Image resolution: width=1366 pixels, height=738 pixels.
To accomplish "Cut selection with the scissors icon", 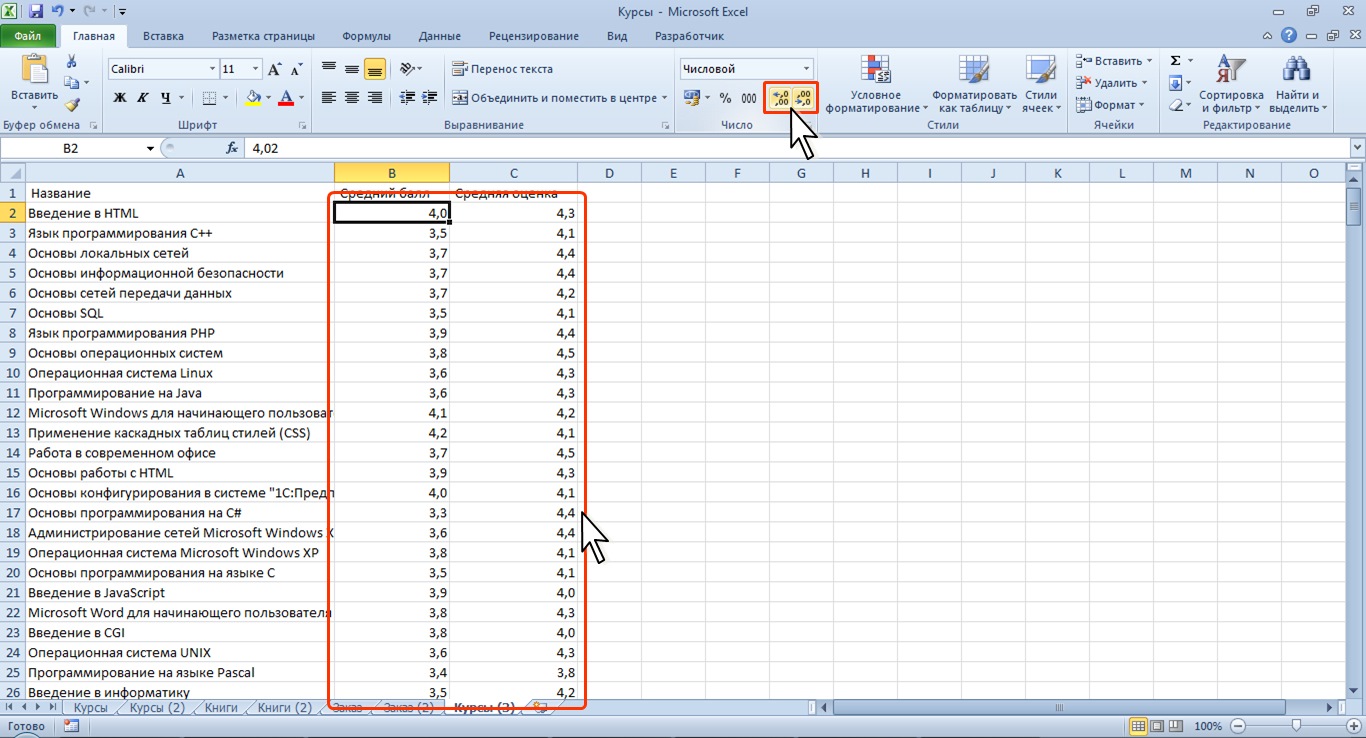I will point(71,62).
